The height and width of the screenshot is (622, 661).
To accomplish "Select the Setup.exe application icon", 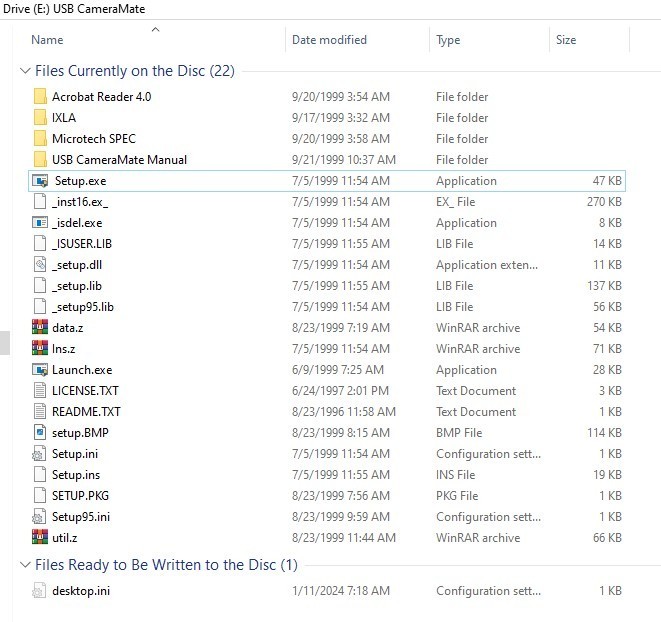I will click(x=41, y=181).
